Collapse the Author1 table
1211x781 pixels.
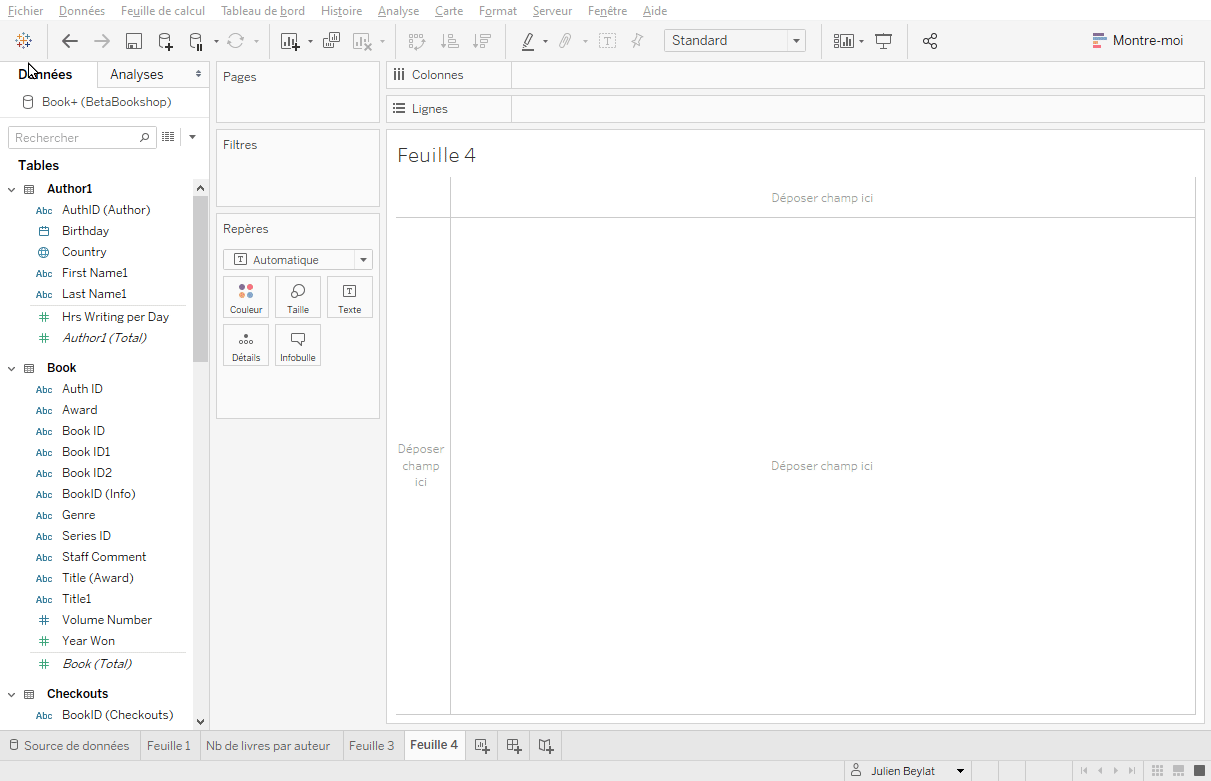click(x=12, y=189)
